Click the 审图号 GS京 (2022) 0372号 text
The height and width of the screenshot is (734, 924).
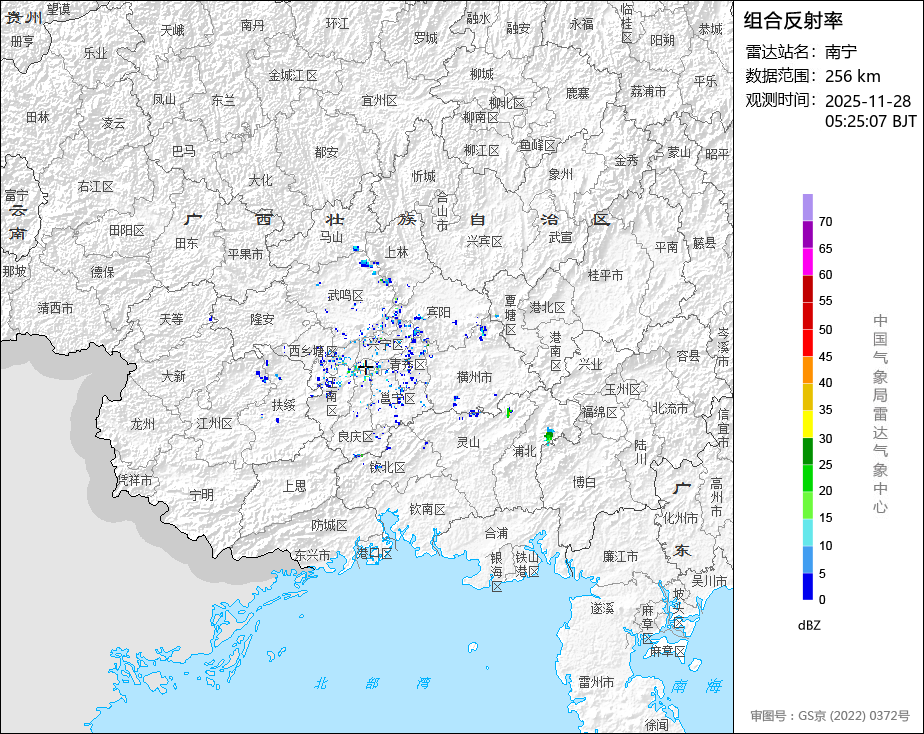(830, 716)
